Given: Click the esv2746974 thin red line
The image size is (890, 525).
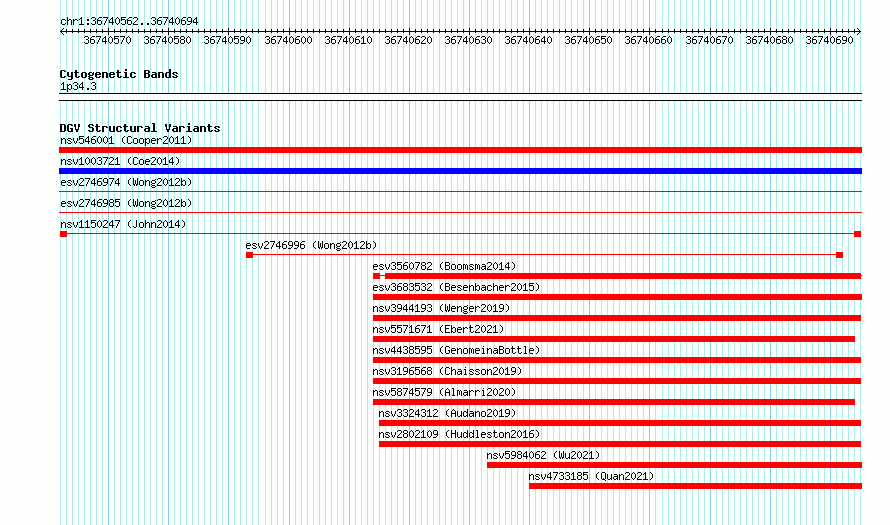Looking at the screenshot, I should 460,192.
